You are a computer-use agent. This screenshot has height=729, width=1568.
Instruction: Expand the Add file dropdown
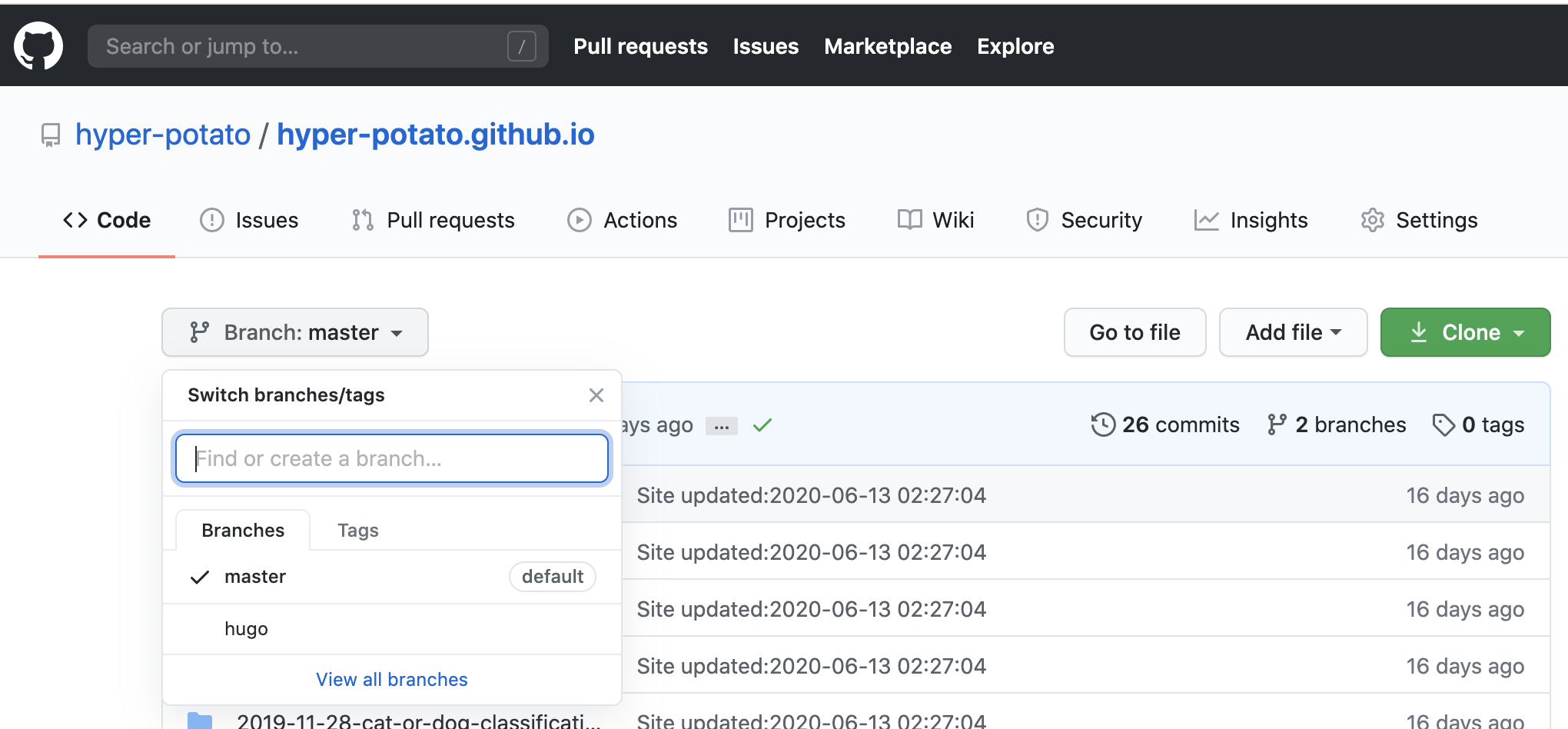coord(1293,332)
